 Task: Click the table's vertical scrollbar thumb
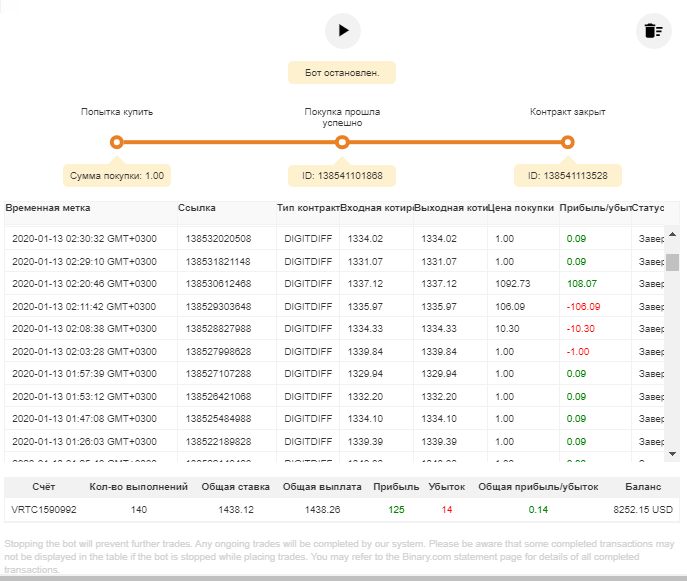click(x=673, y=262)
